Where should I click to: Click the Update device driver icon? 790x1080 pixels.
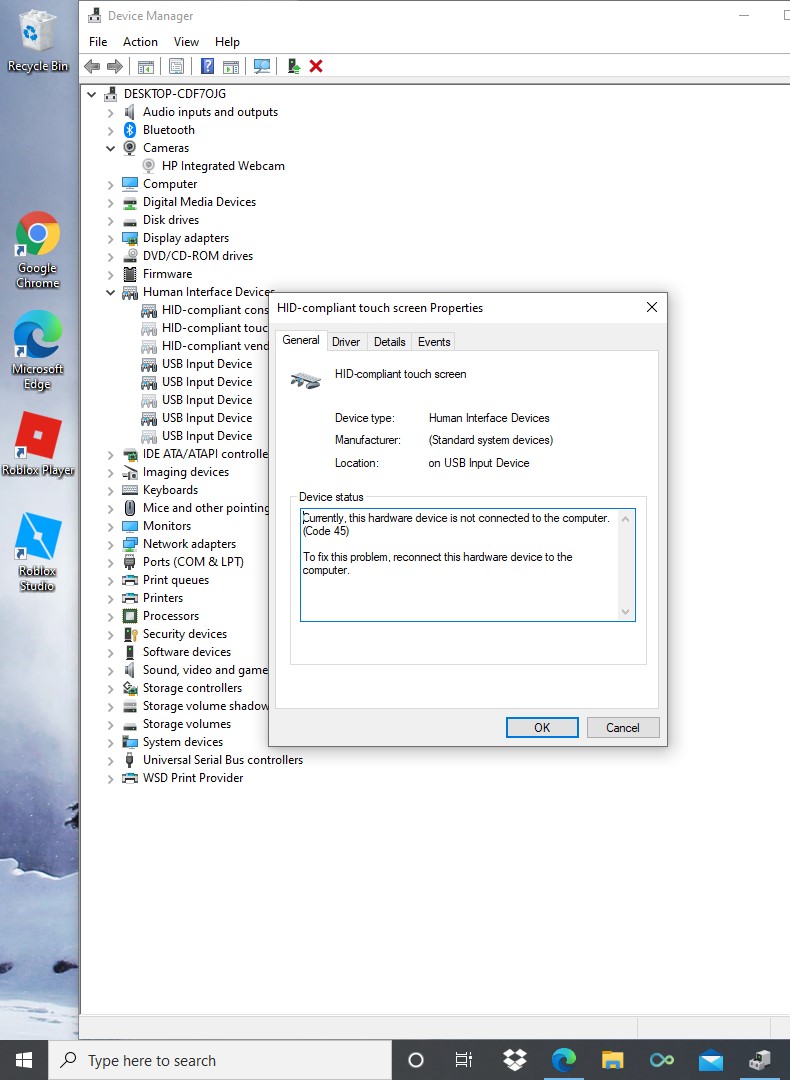pos(293,66)
